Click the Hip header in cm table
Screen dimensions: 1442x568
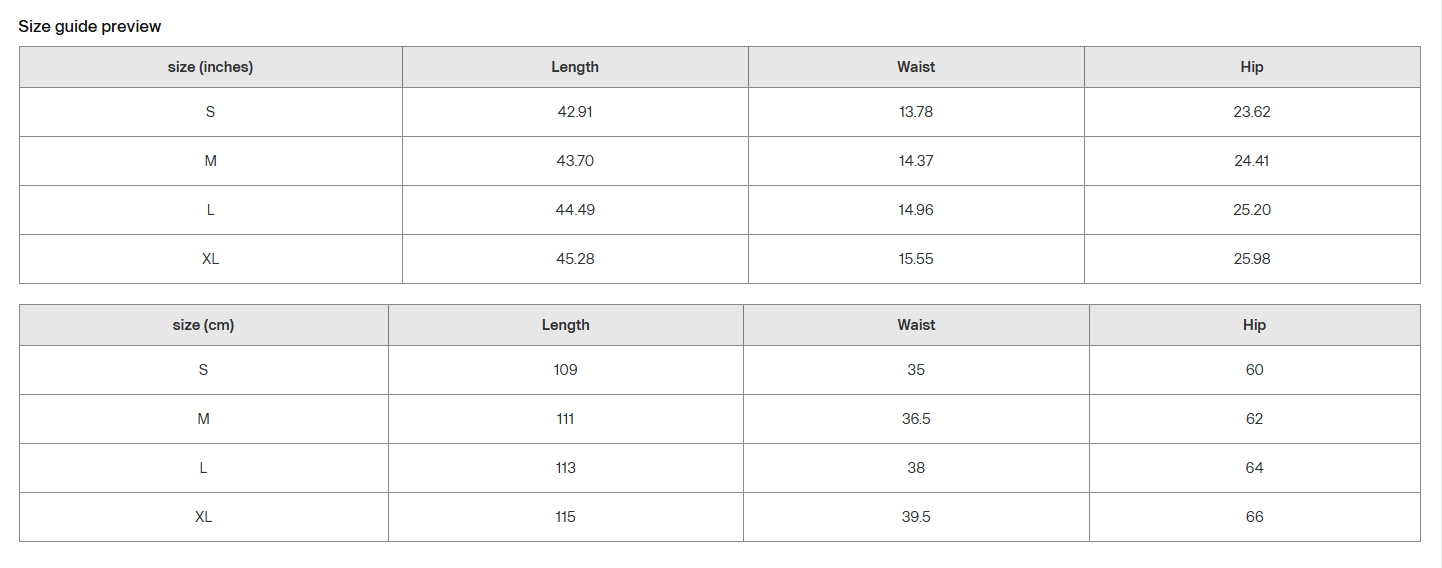click(1255, 325)
